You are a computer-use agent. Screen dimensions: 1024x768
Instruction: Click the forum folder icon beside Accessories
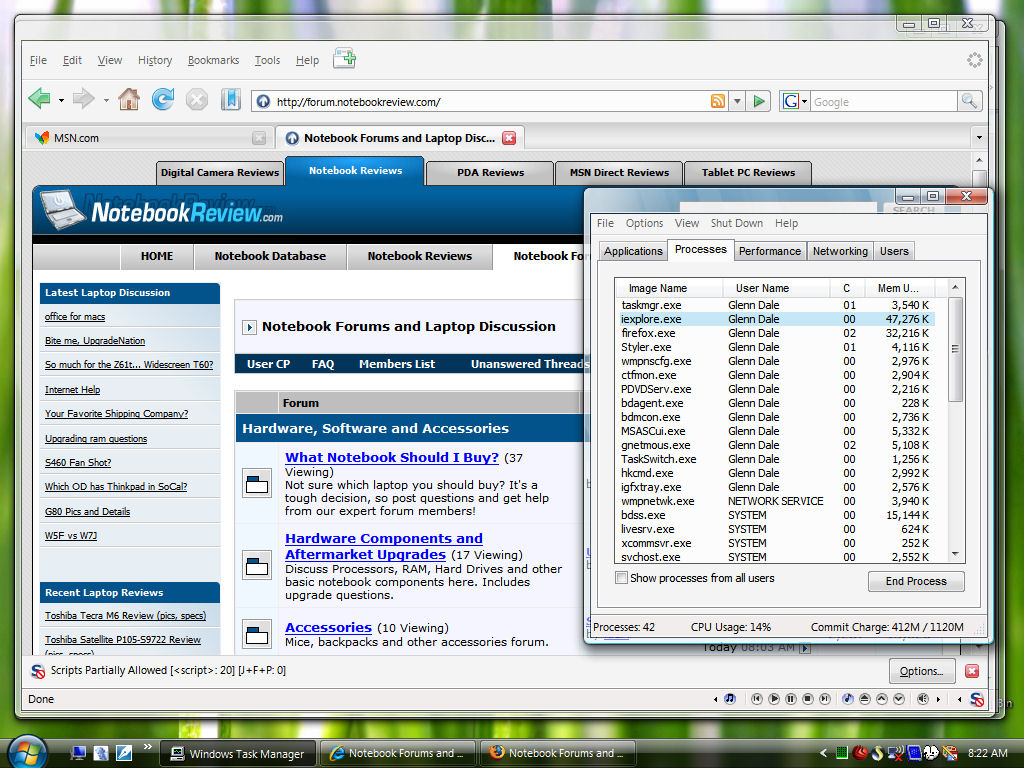point(257,634)
